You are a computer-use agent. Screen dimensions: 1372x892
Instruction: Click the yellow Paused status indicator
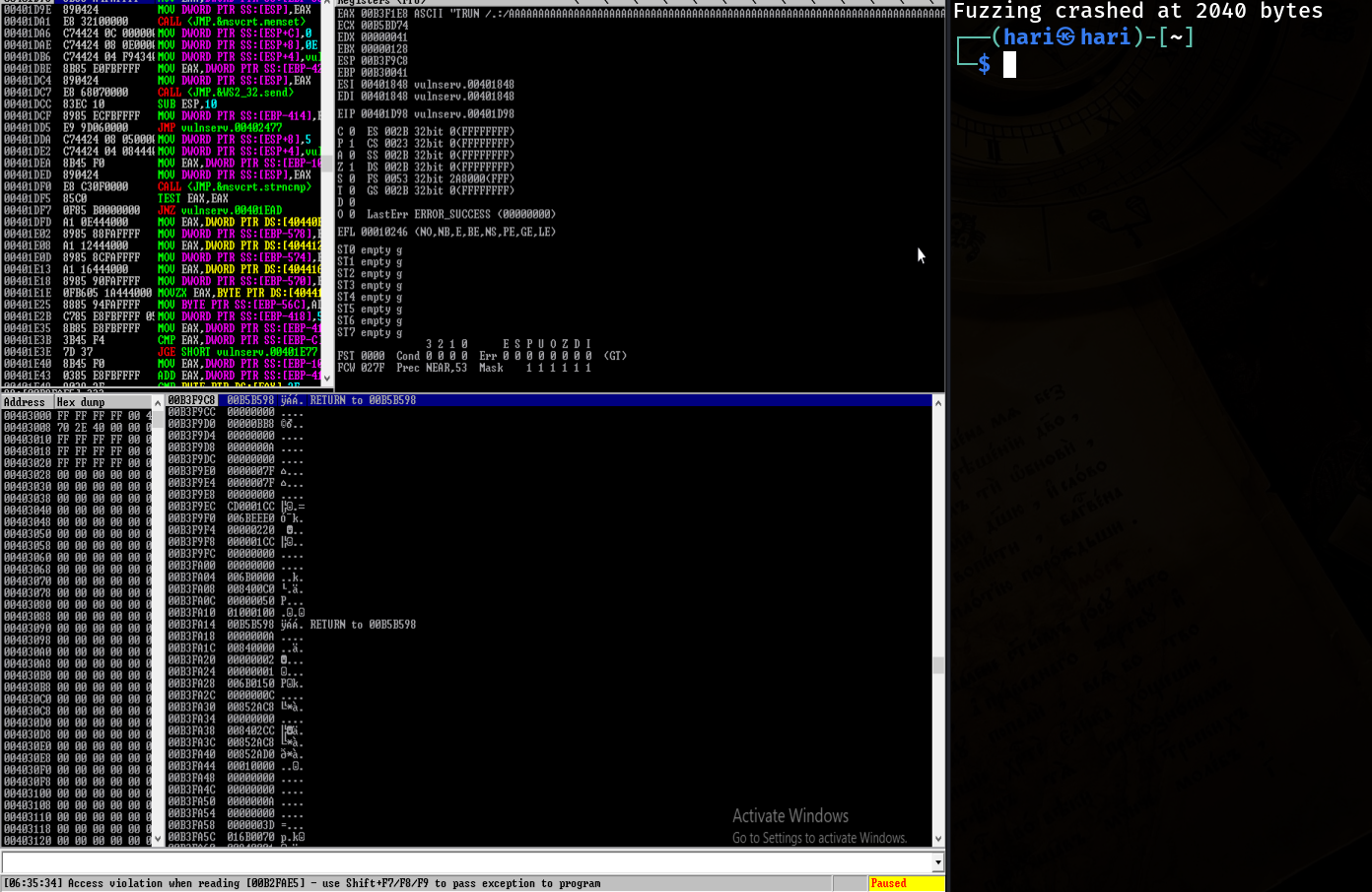(905, 883)
